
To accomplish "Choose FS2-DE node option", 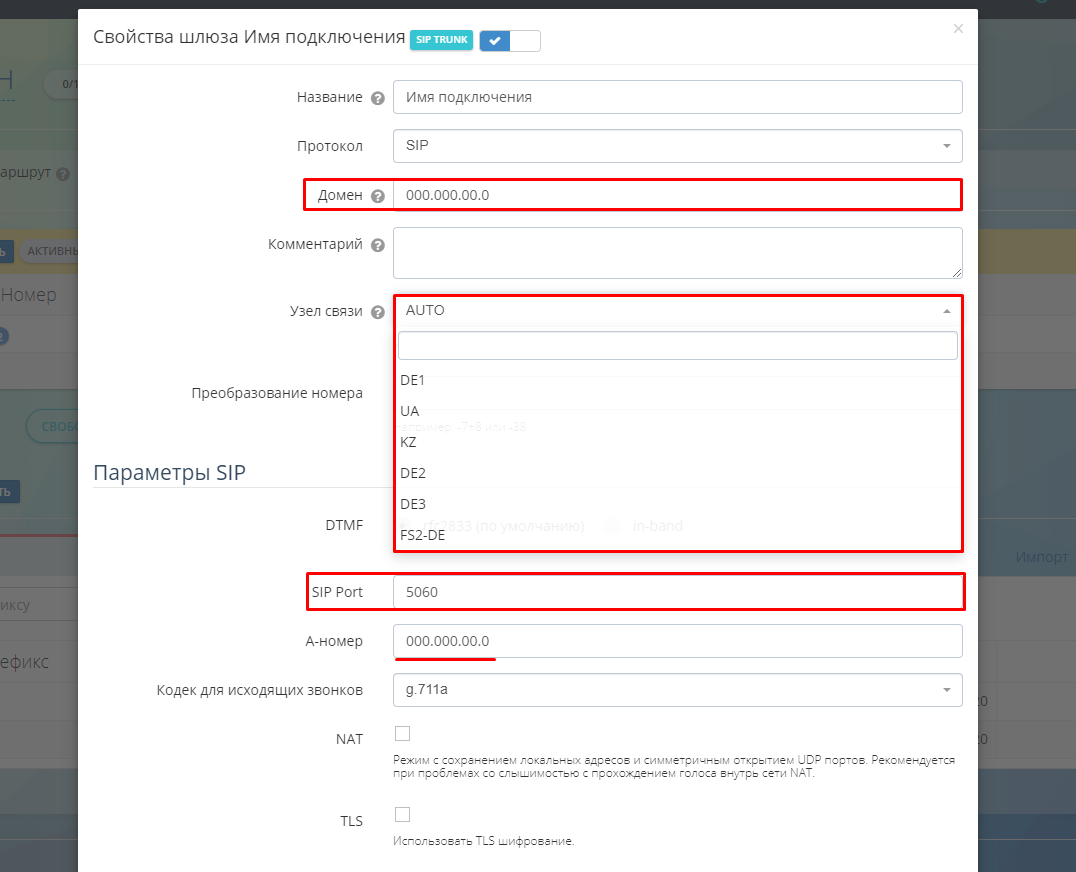I will (423, 535).
